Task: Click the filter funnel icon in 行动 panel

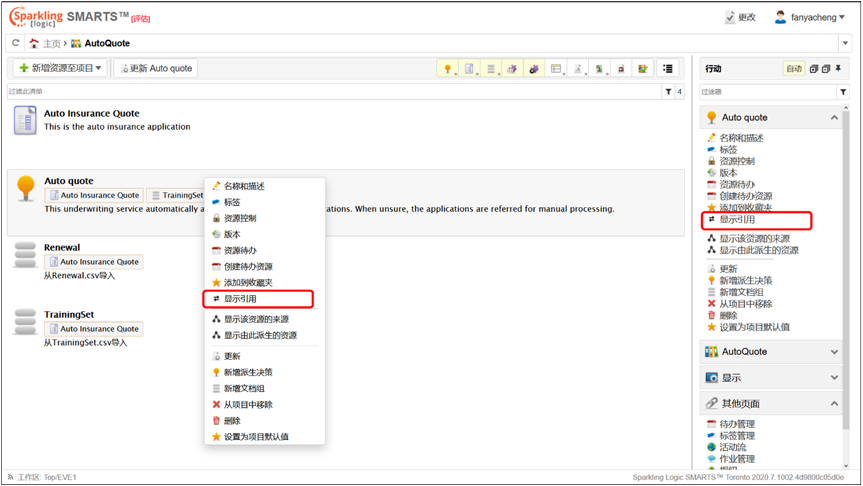Action: pyautogui.click(x=843, y=92)
